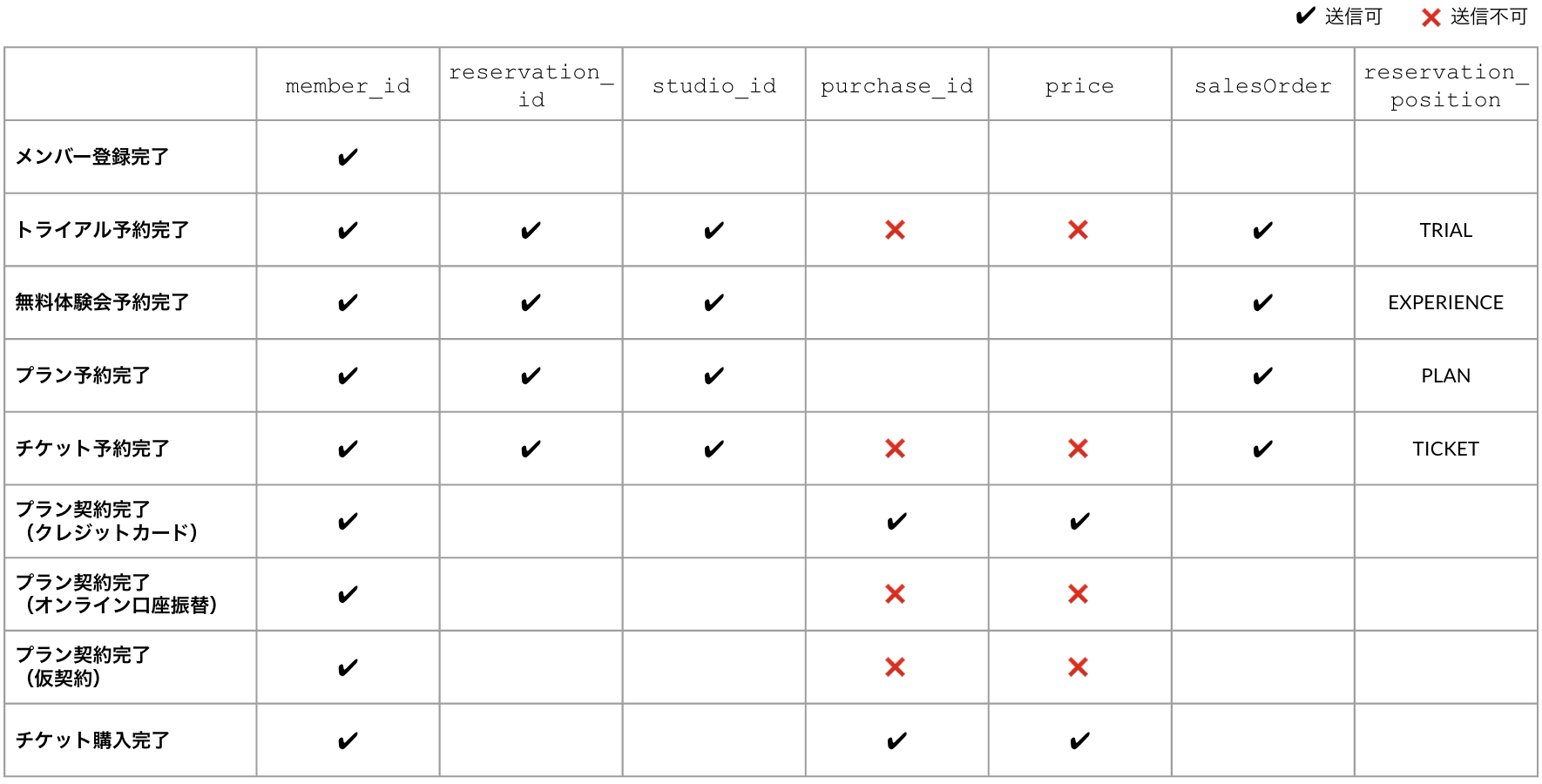Viewport: 1542px width, 784px height.
Task: Click studio_id checkmark in プラン予約完了 row
Action: 714,376
